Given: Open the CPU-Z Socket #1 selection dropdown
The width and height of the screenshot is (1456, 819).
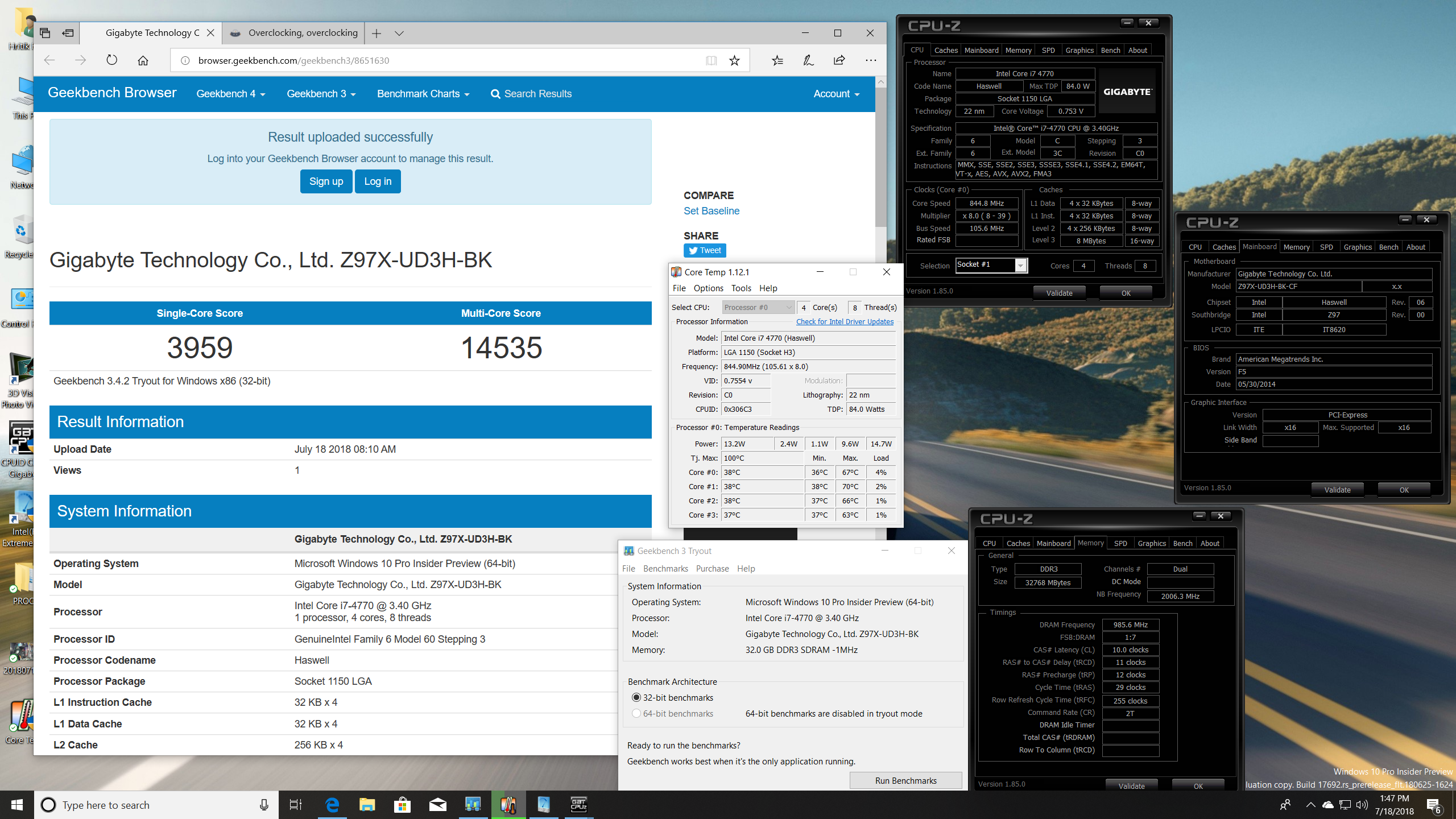Looking at the screenshot, I should (x=992, y=265).
